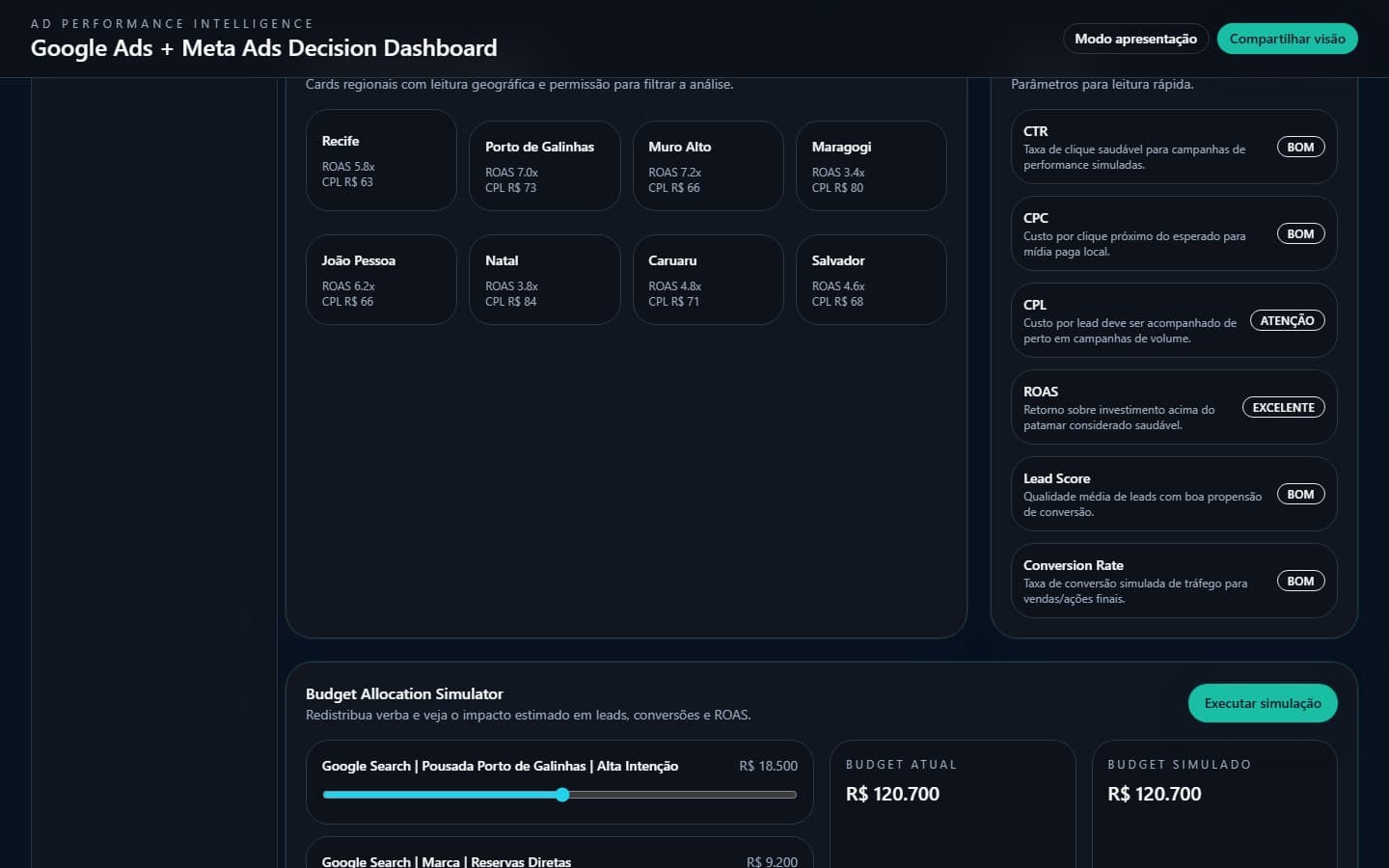This screenshot has height=868, width=1389.
Task: Select the João Pessoa region card
Action: tap(381, 280)
